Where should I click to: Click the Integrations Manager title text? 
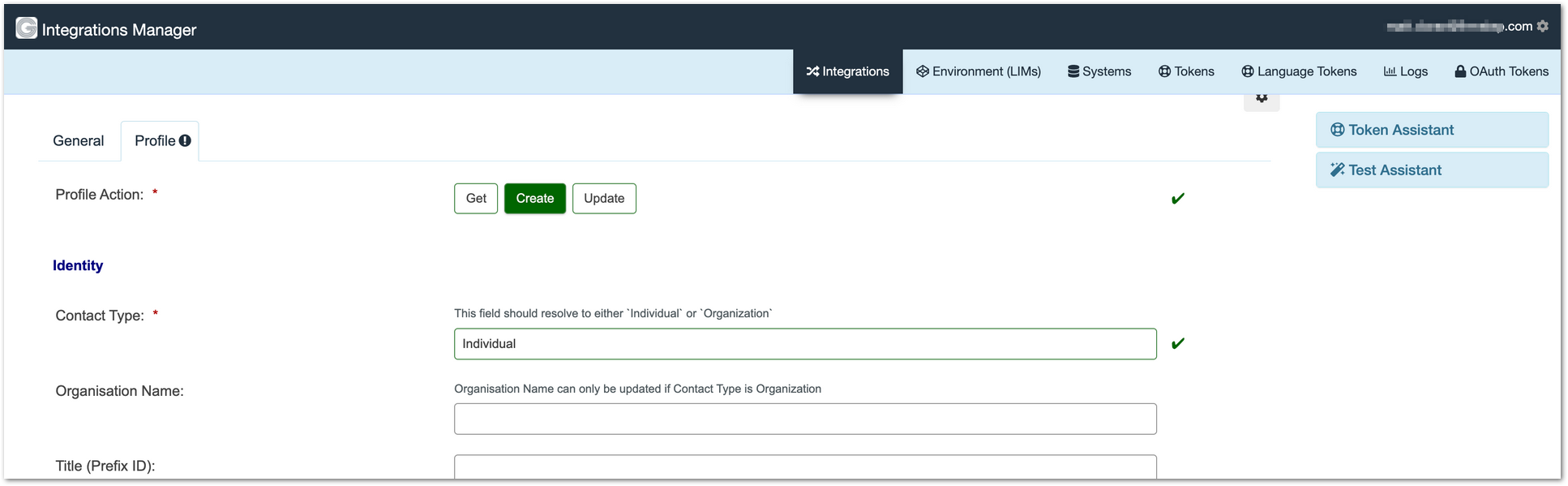click(x=119, y=30)
